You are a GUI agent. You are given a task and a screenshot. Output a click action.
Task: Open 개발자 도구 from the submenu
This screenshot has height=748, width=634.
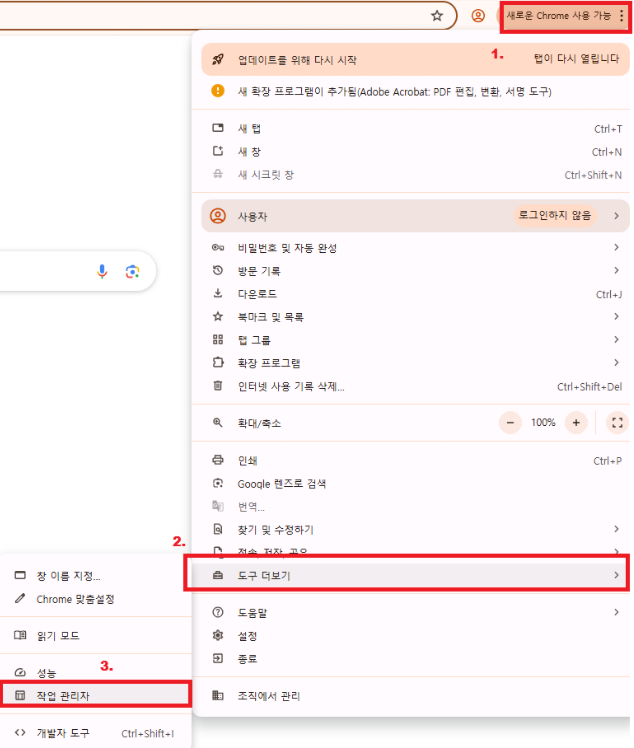pyautogui.click(x=95, y=733)
